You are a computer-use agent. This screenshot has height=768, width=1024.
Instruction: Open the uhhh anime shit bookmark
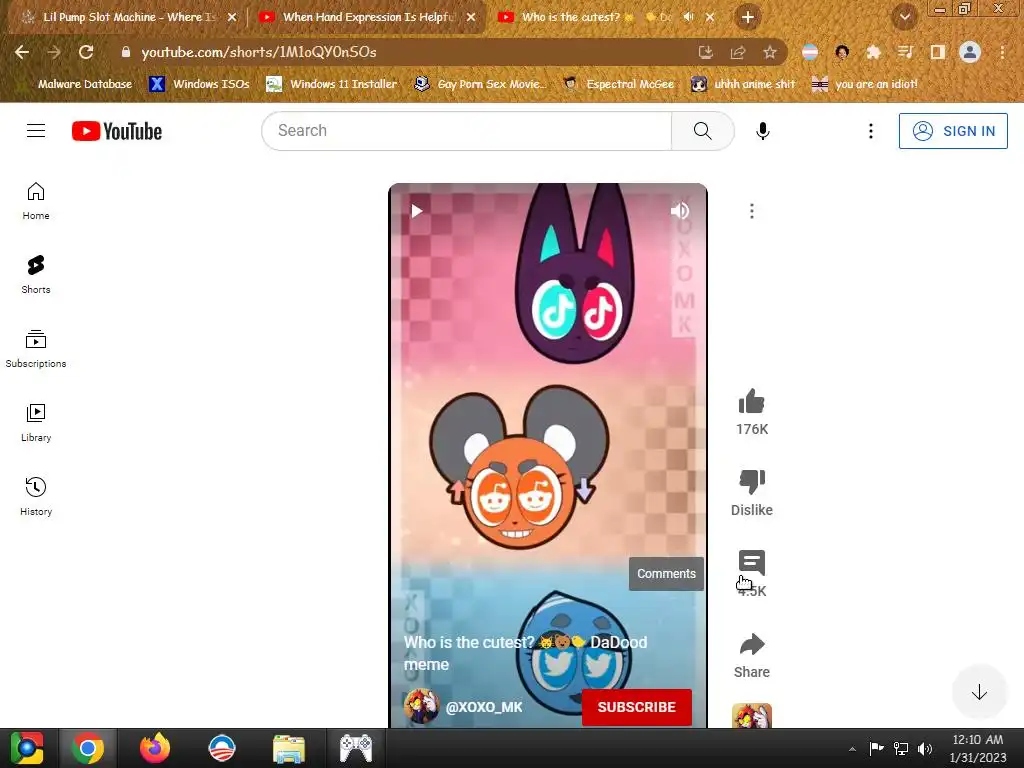(743, 84)
